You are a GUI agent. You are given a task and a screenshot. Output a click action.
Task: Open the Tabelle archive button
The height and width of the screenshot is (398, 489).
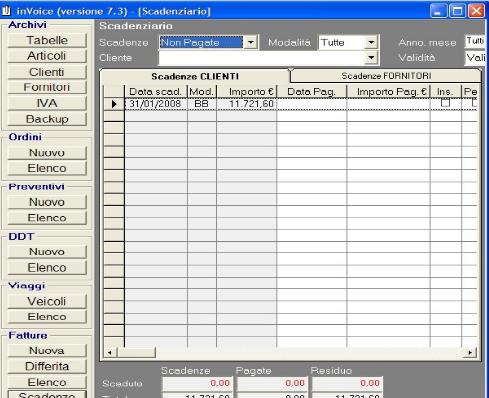tap(47, 40)
